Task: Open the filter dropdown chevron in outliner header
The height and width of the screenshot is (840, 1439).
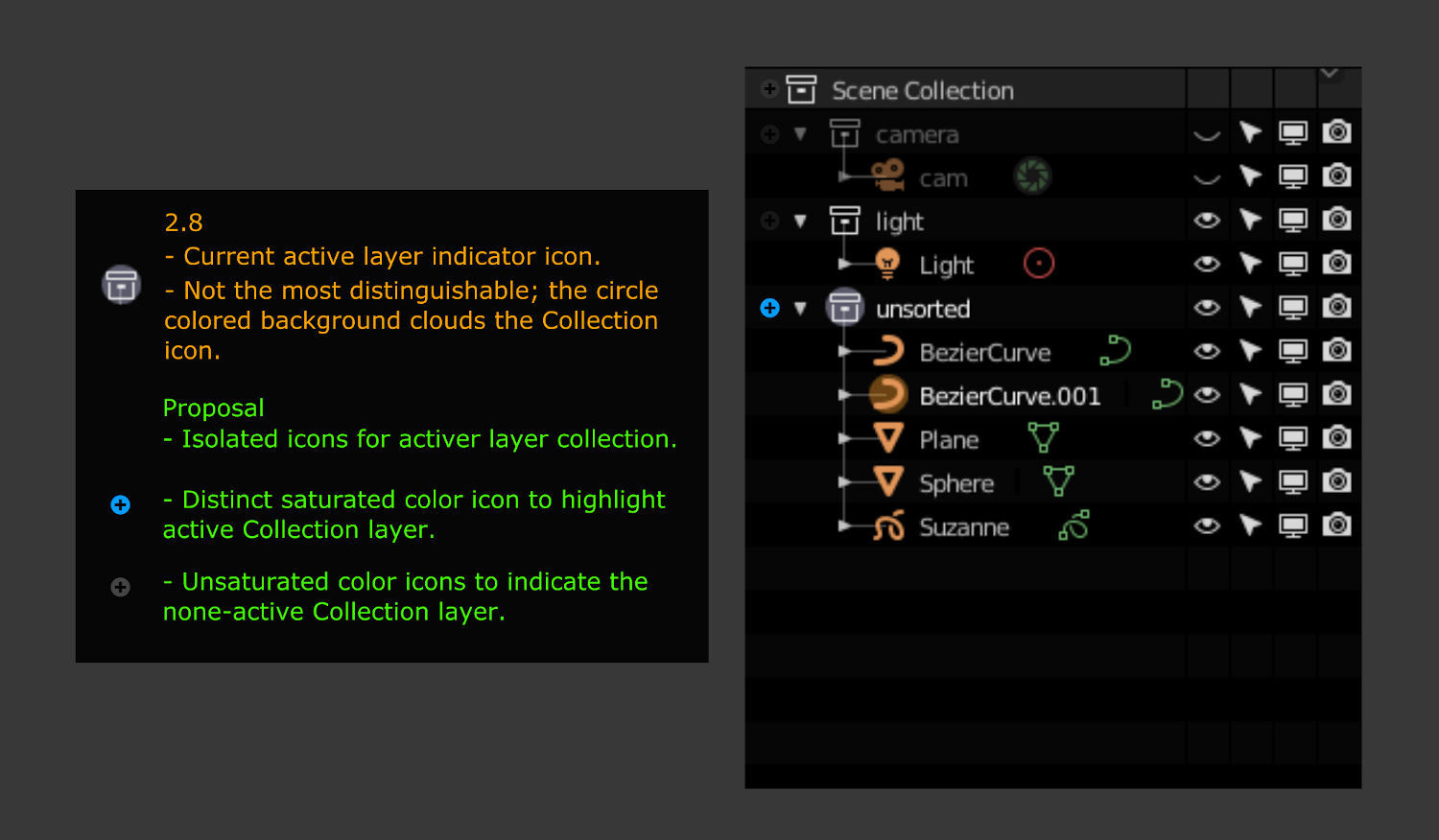Action: pos(1330,73)
